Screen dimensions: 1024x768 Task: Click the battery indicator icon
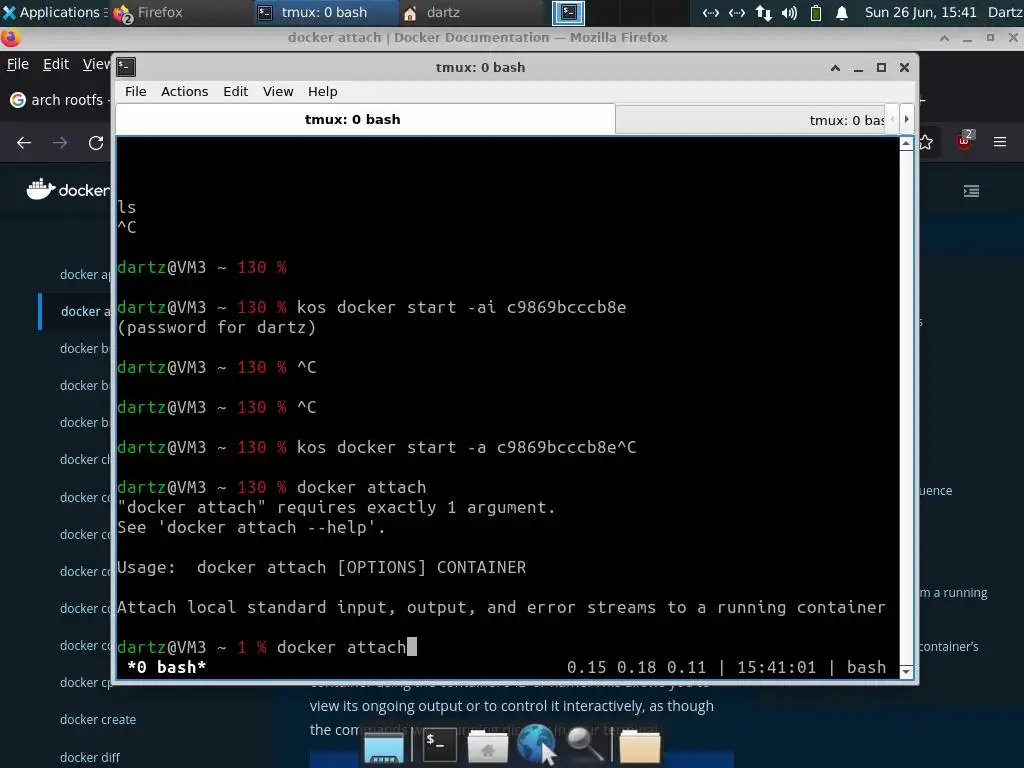click(x=816, y=12)
